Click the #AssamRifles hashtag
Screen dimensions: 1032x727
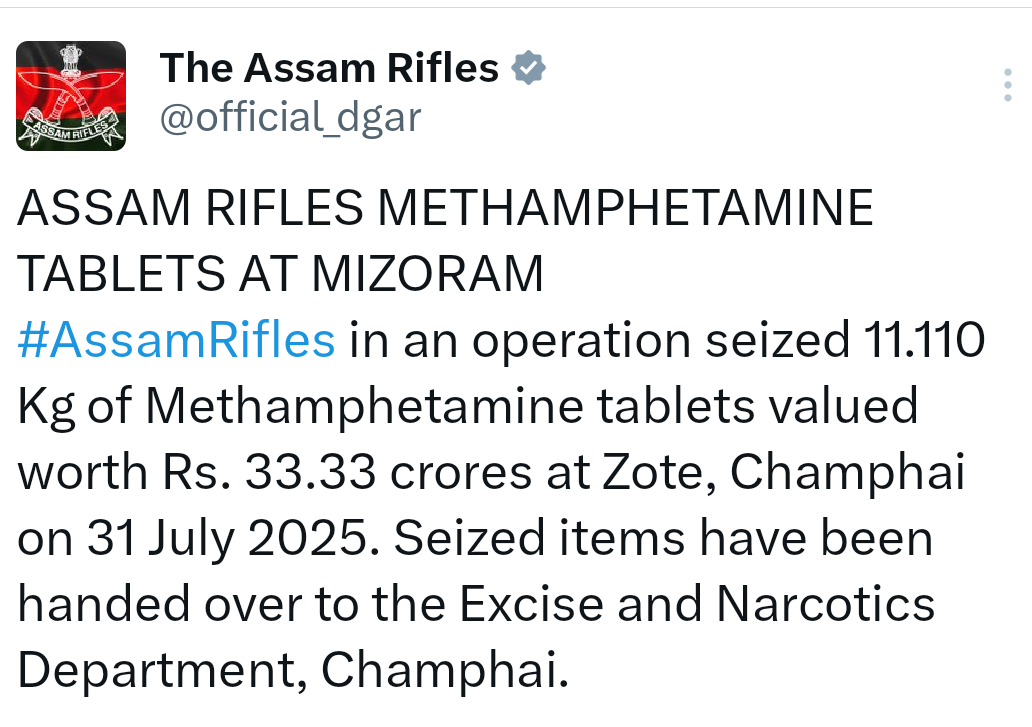click(x=176, y=340)
